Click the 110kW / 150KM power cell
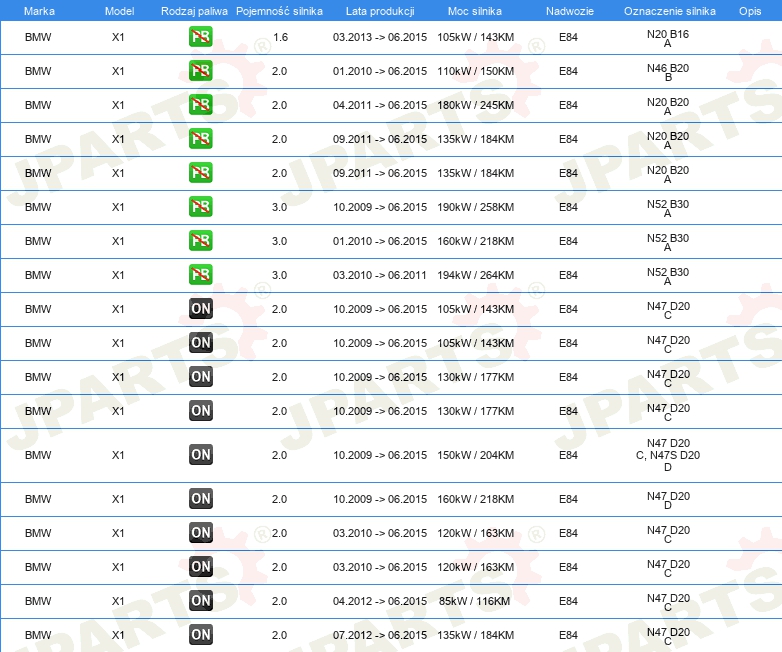The image size is (782, 652). (x=475, y=71)
